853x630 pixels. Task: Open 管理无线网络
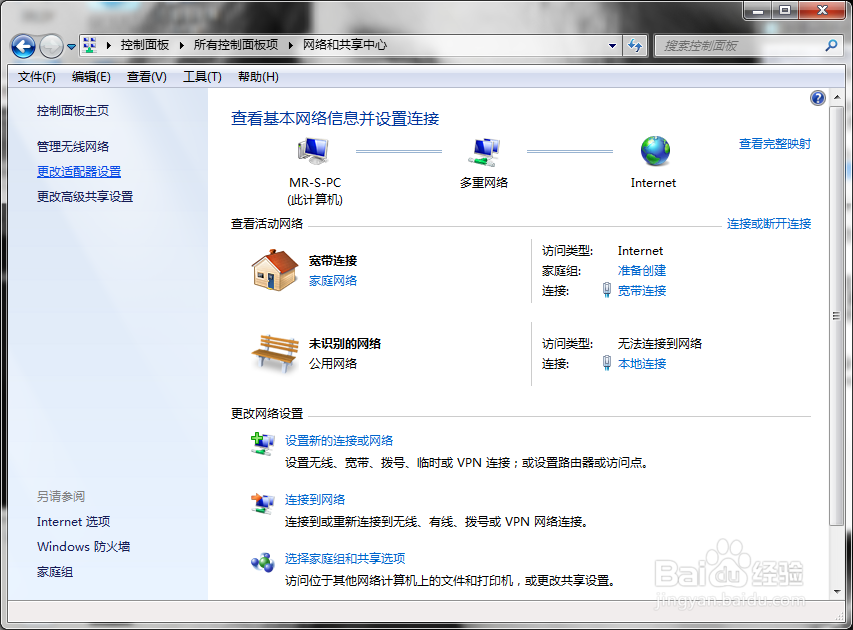(73, 146)
